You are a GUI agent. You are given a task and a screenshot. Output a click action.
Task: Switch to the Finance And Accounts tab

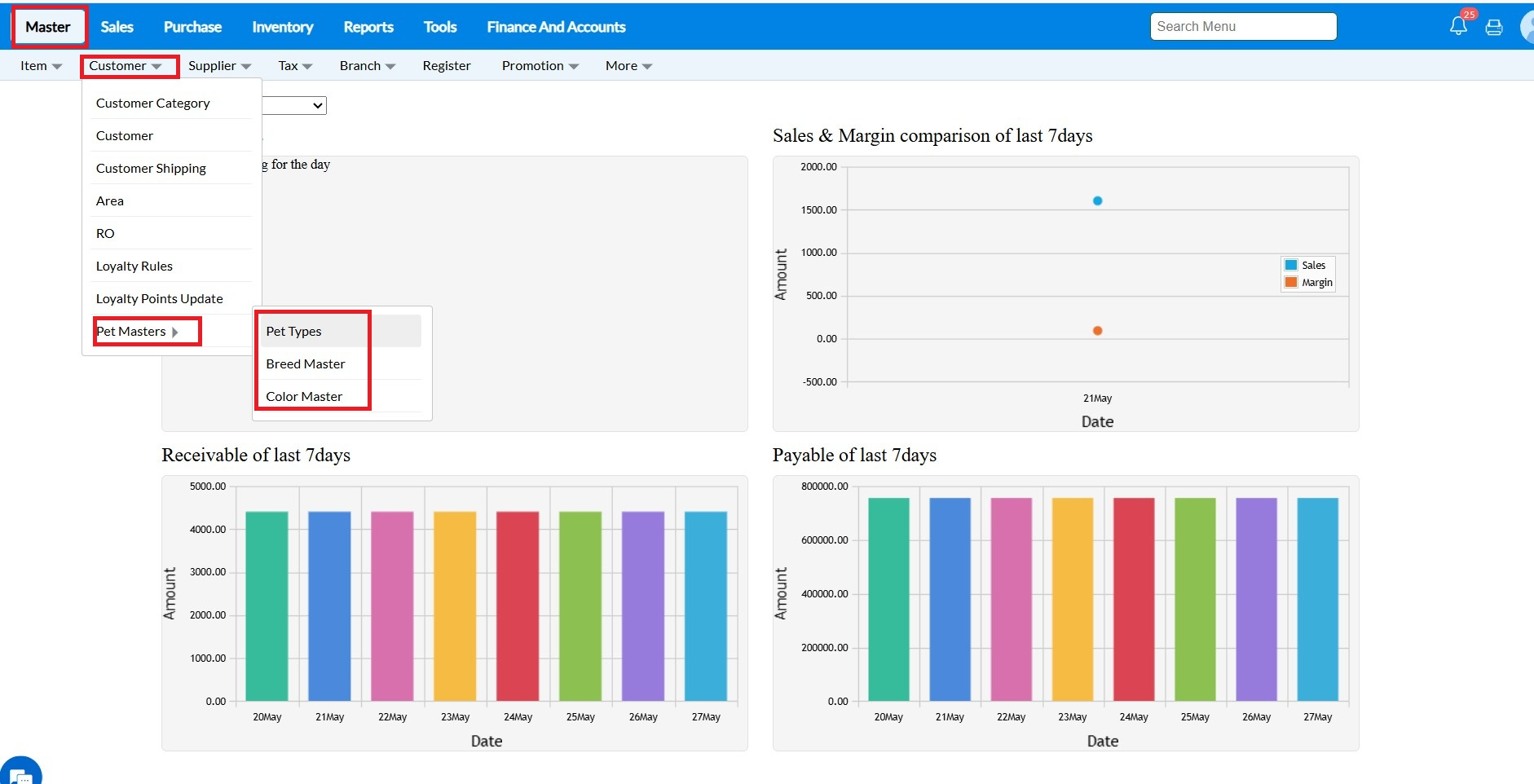(556, 27)
